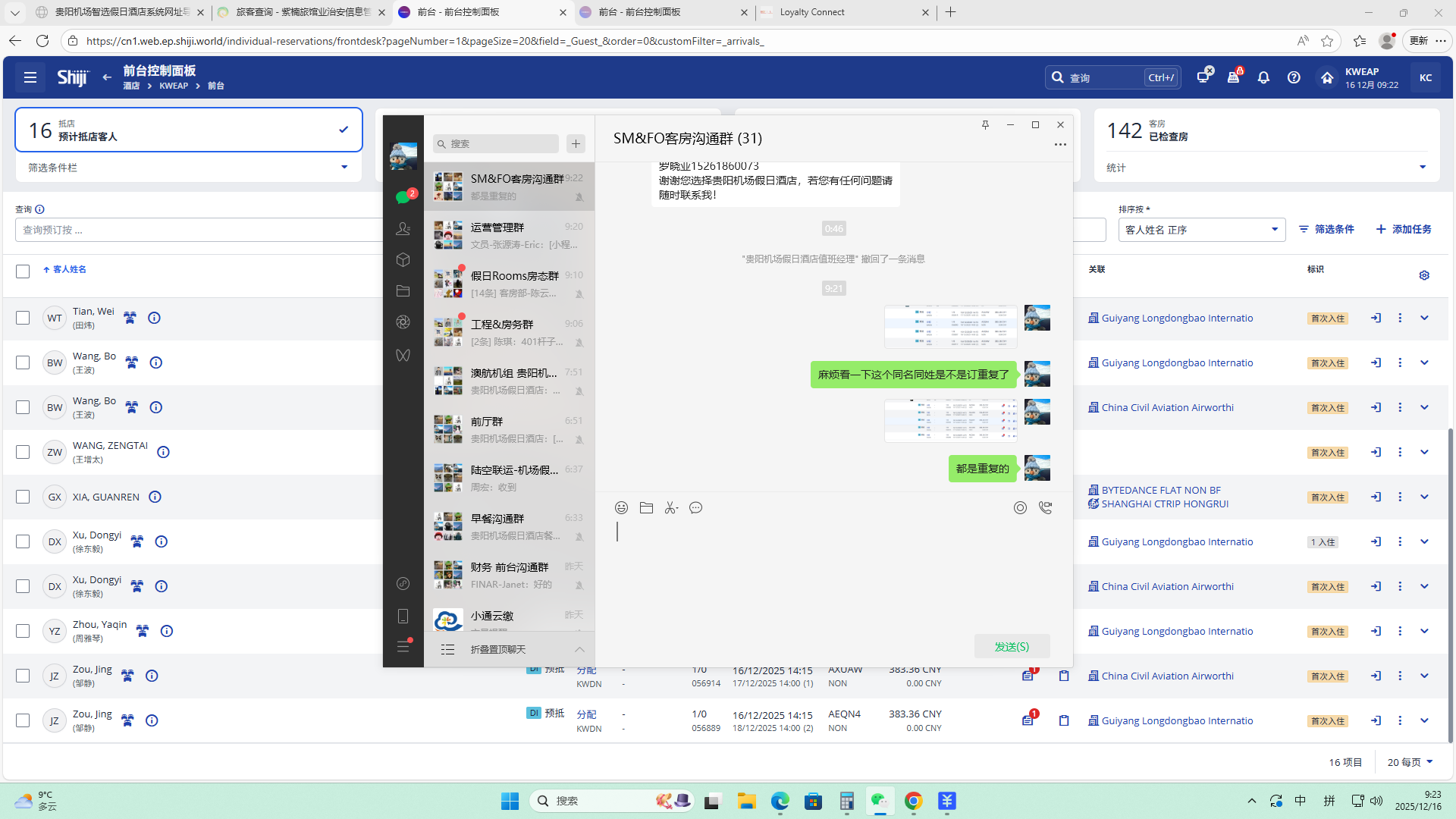The width and height of the screenshot is (1456, 819).
Task: Click the 添加任务 add task link
Action: [x=1404, y=229]
